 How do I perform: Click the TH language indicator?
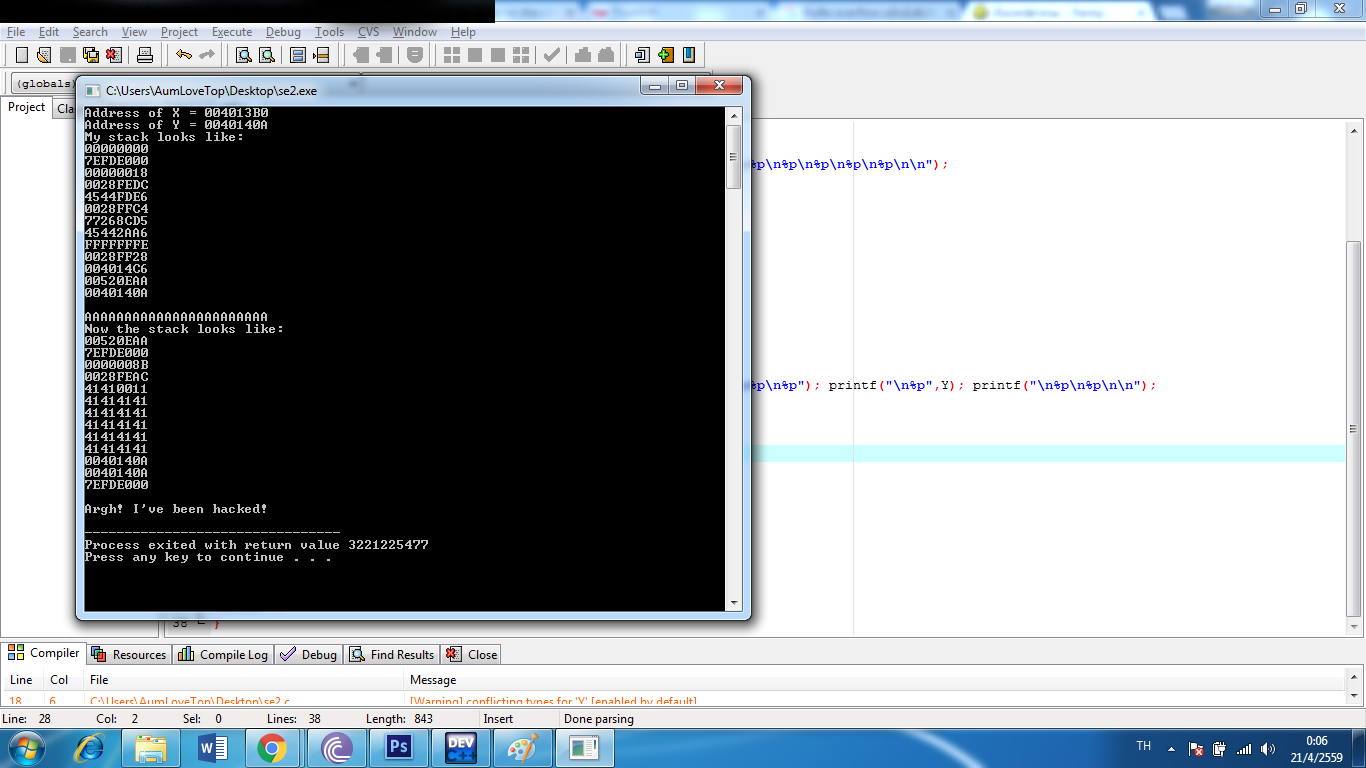[1144, 747]
